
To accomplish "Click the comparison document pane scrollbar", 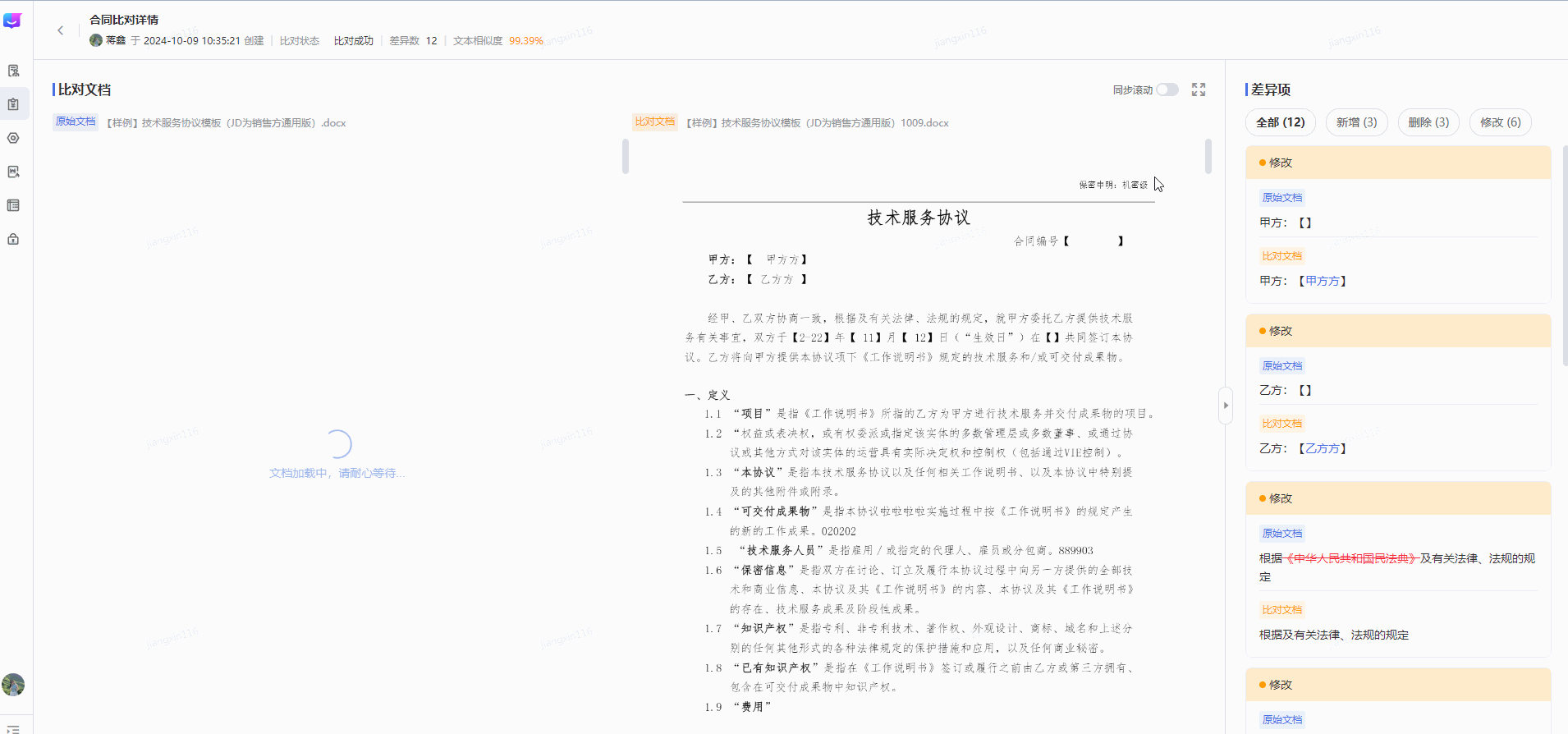I will pos(1208,156).
